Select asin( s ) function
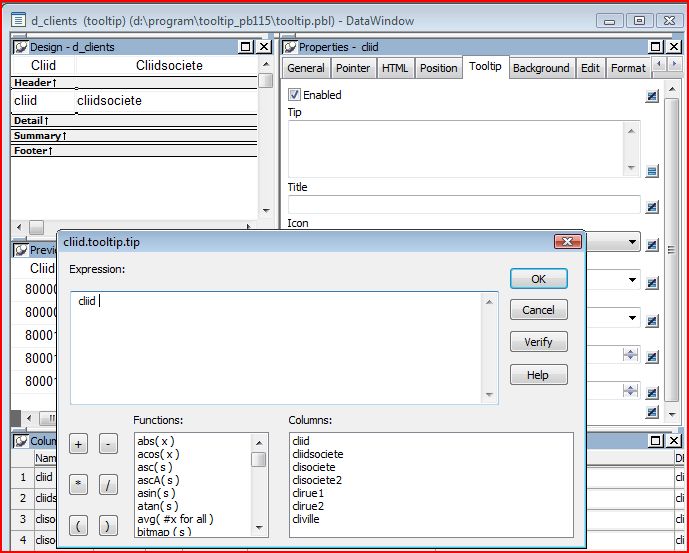The image size is (689, 553). 156,493
